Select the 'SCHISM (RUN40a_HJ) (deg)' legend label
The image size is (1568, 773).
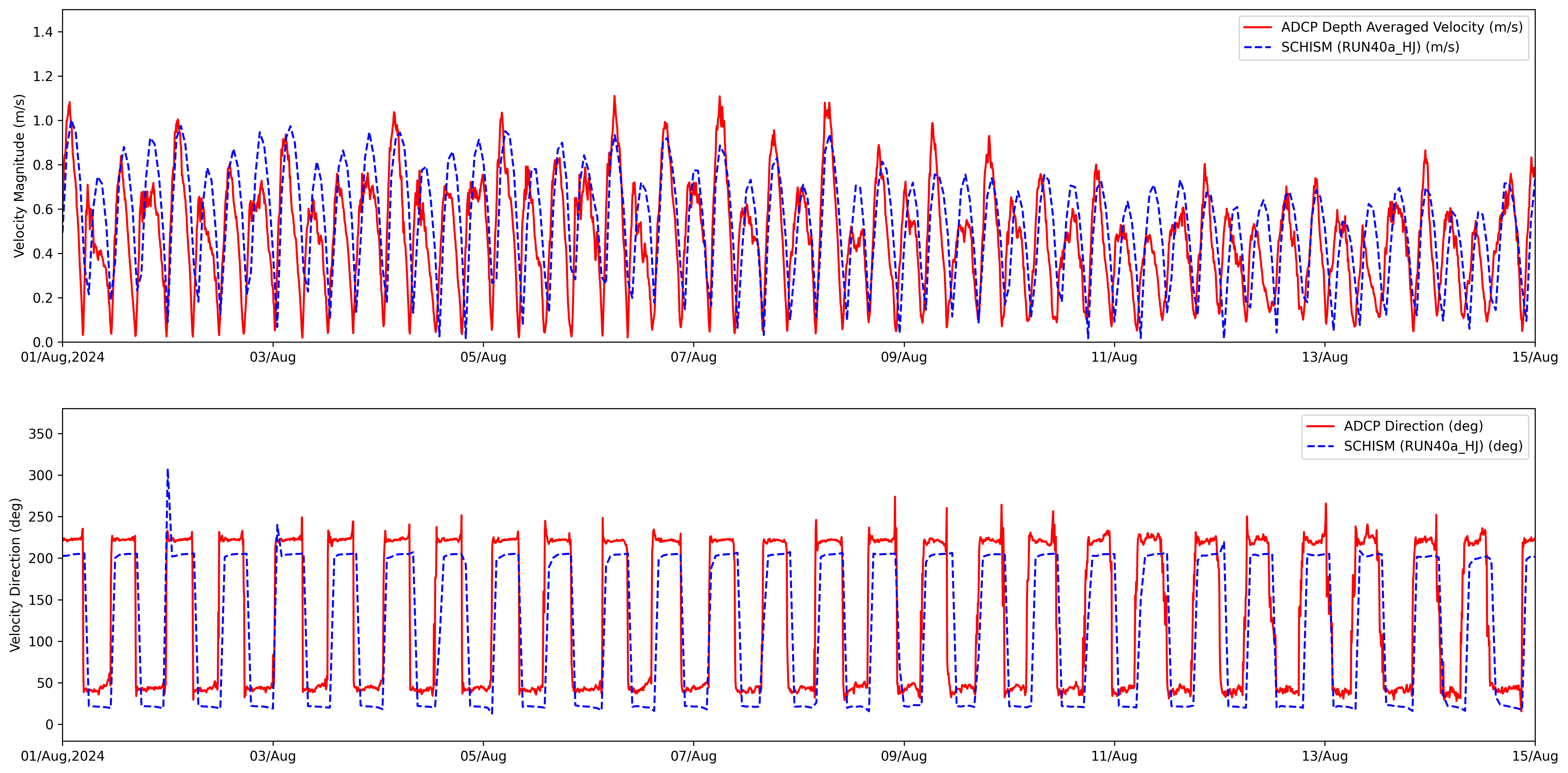pyautogui.click(x=1433, y=446)
